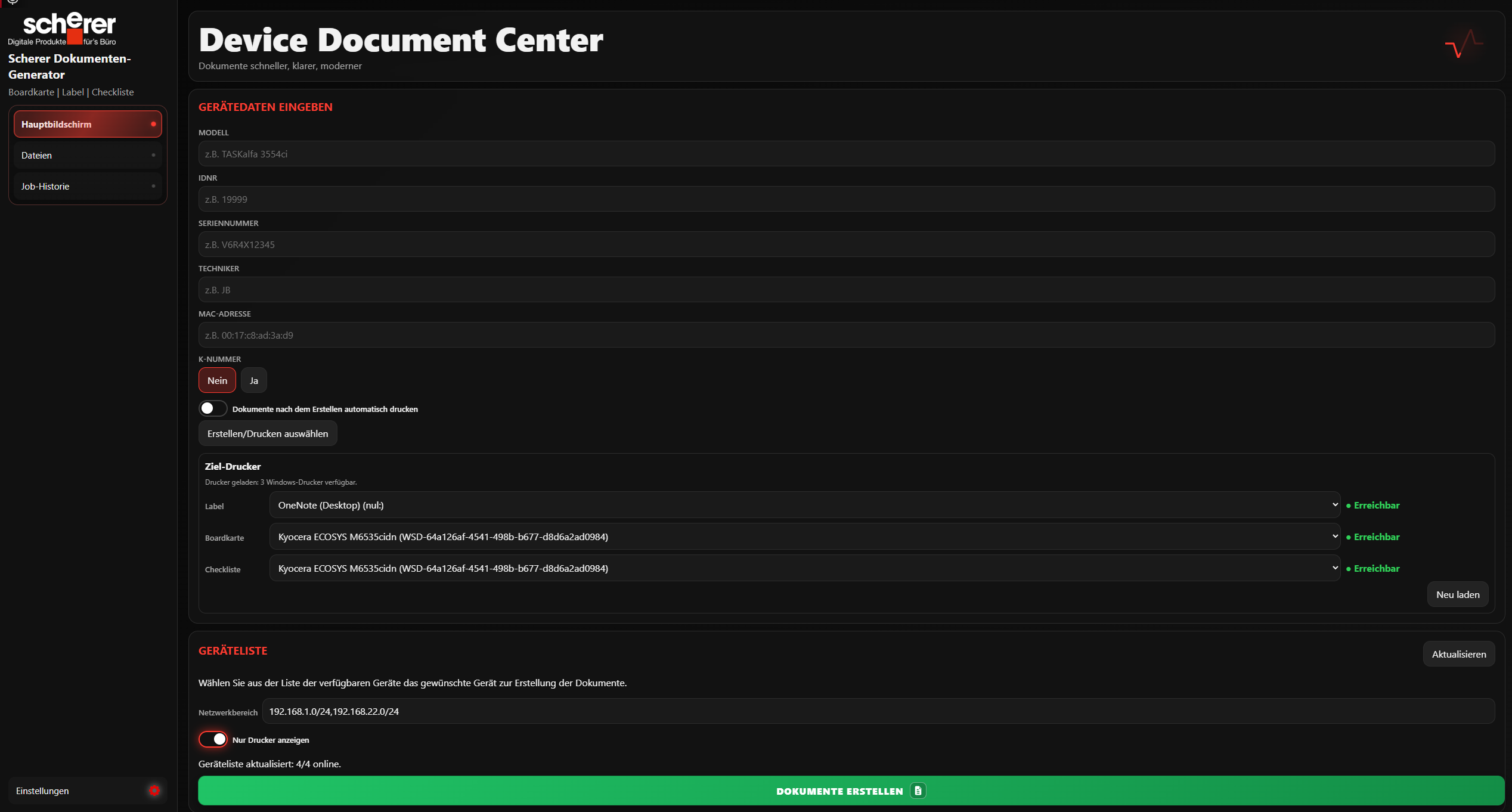Screen dimensions: 1512x812
Task: Open the Label printer dropdown
Action: coord(804,505)
